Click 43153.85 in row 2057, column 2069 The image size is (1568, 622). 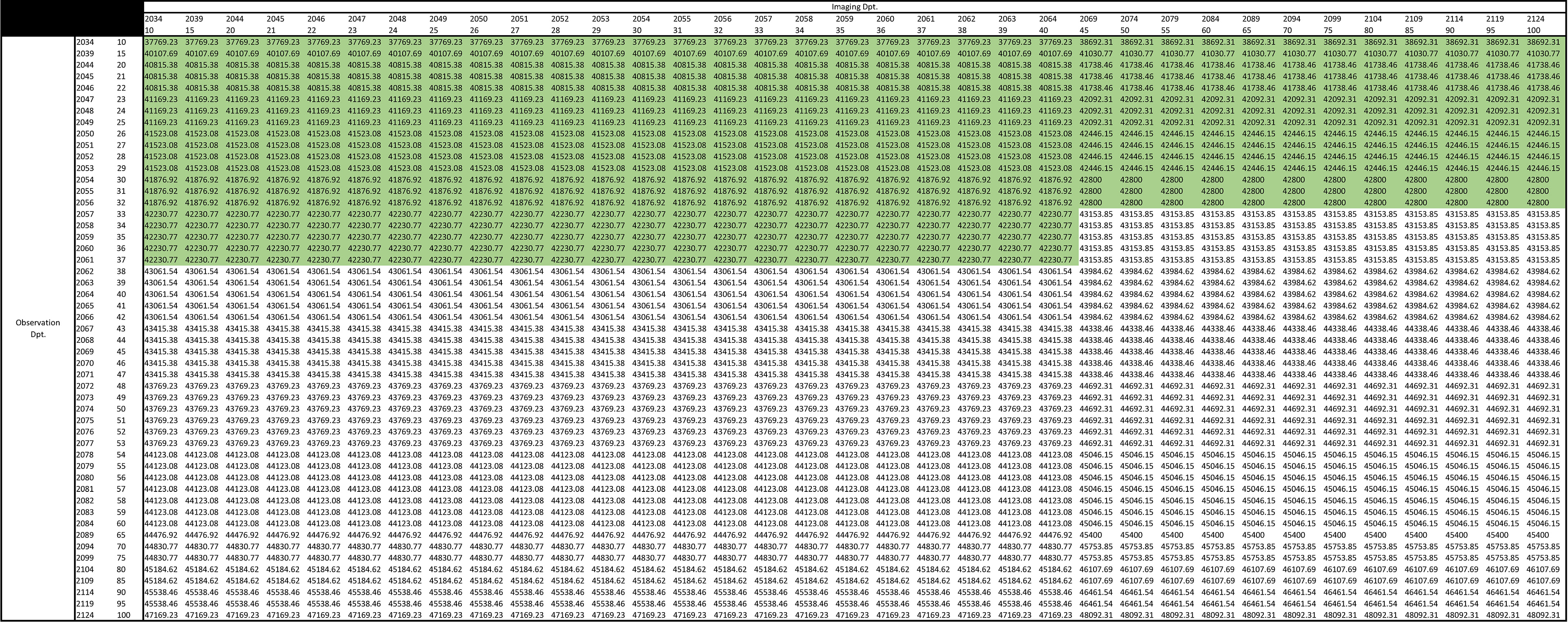1096,214
